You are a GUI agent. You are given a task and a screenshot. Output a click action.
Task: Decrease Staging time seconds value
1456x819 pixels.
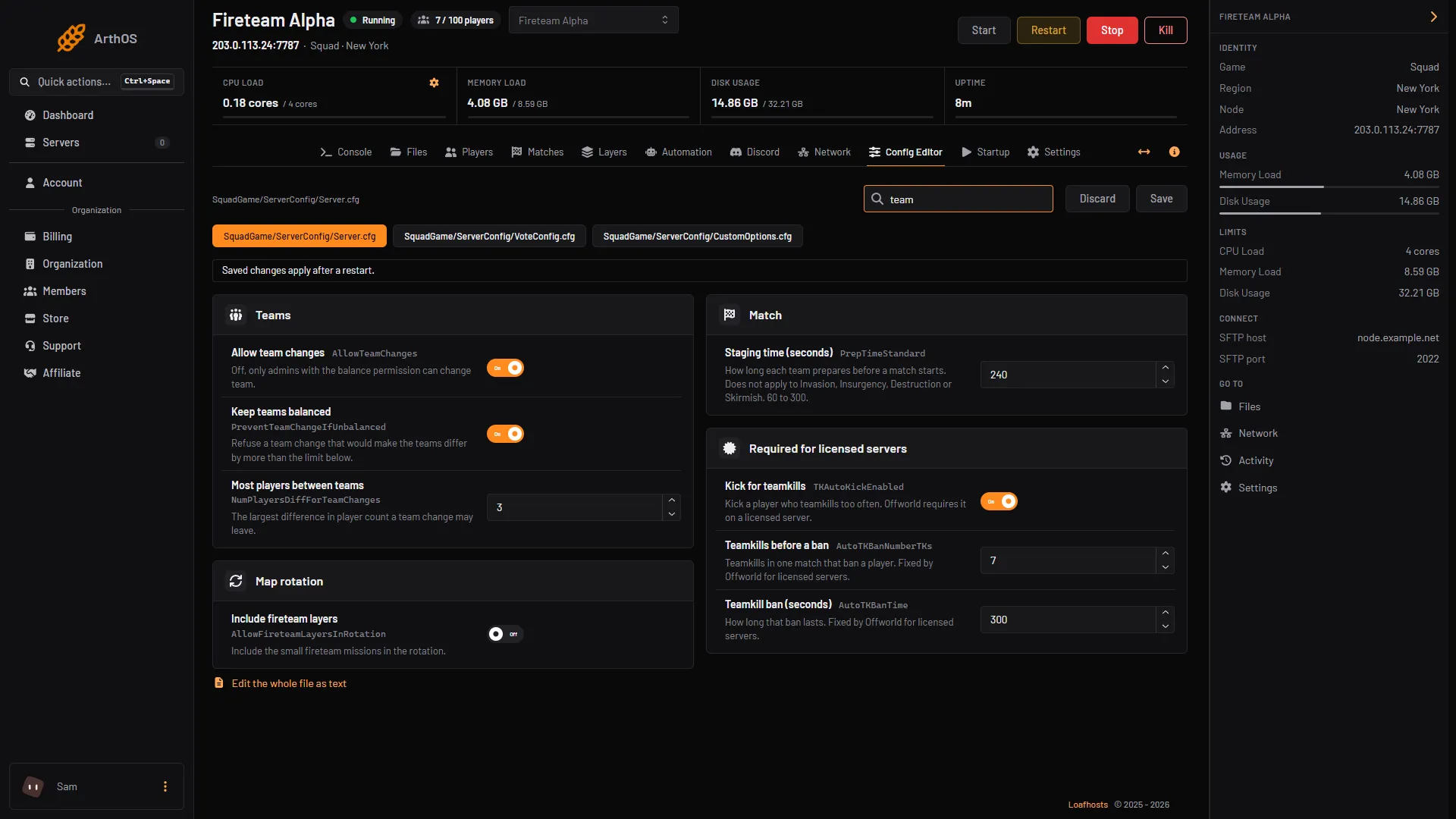(1165, 381)
